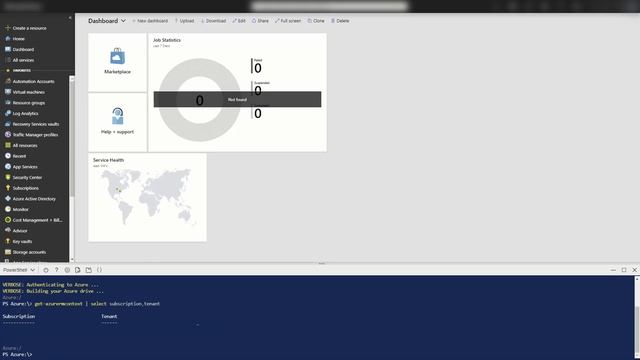Screen dimensions: 640x360
Task: Open Virtual machines favorite
Action: (25, 92)
